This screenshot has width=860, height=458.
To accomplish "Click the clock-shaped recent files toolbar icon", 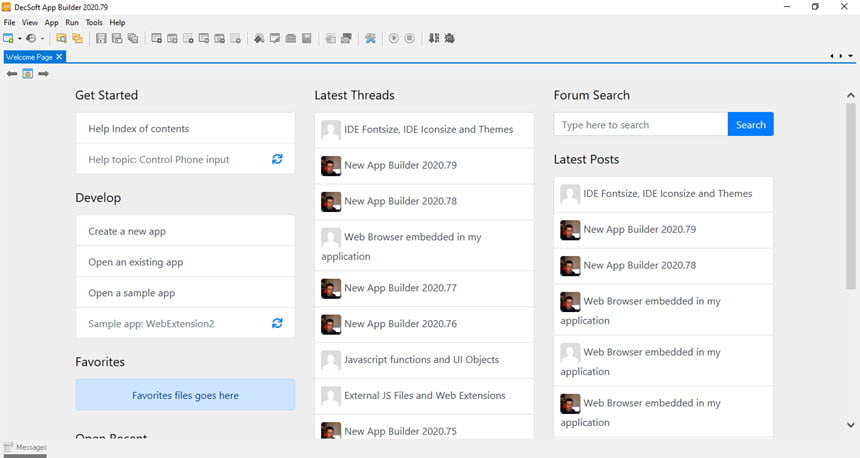I will [31, 38].
